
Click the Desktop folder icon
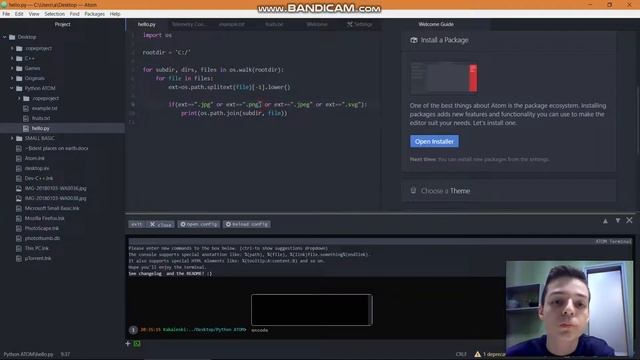tap(12, 37)
